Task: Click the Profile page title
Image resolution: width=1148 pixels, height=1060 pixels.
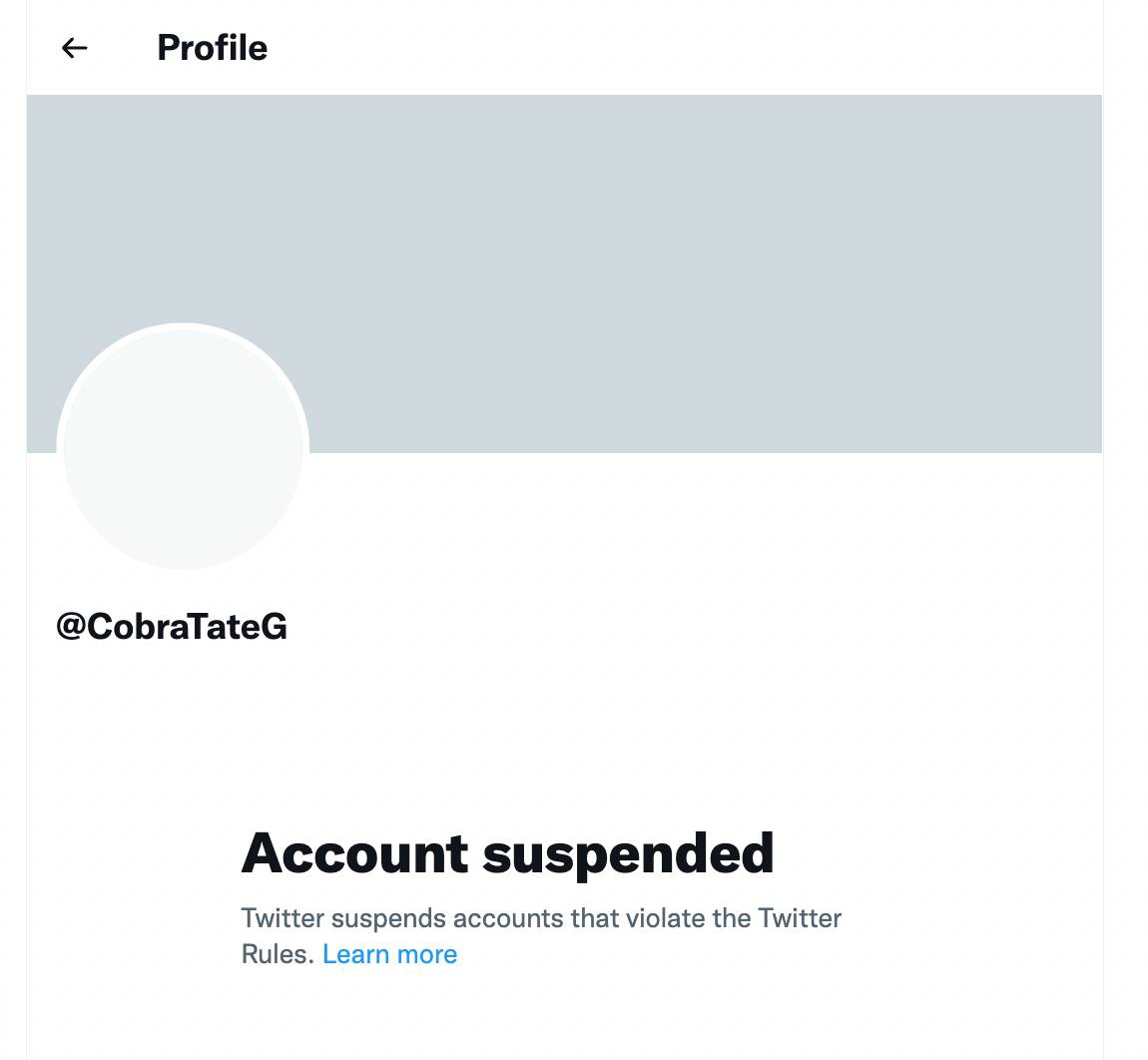Action: pos(213,48)
